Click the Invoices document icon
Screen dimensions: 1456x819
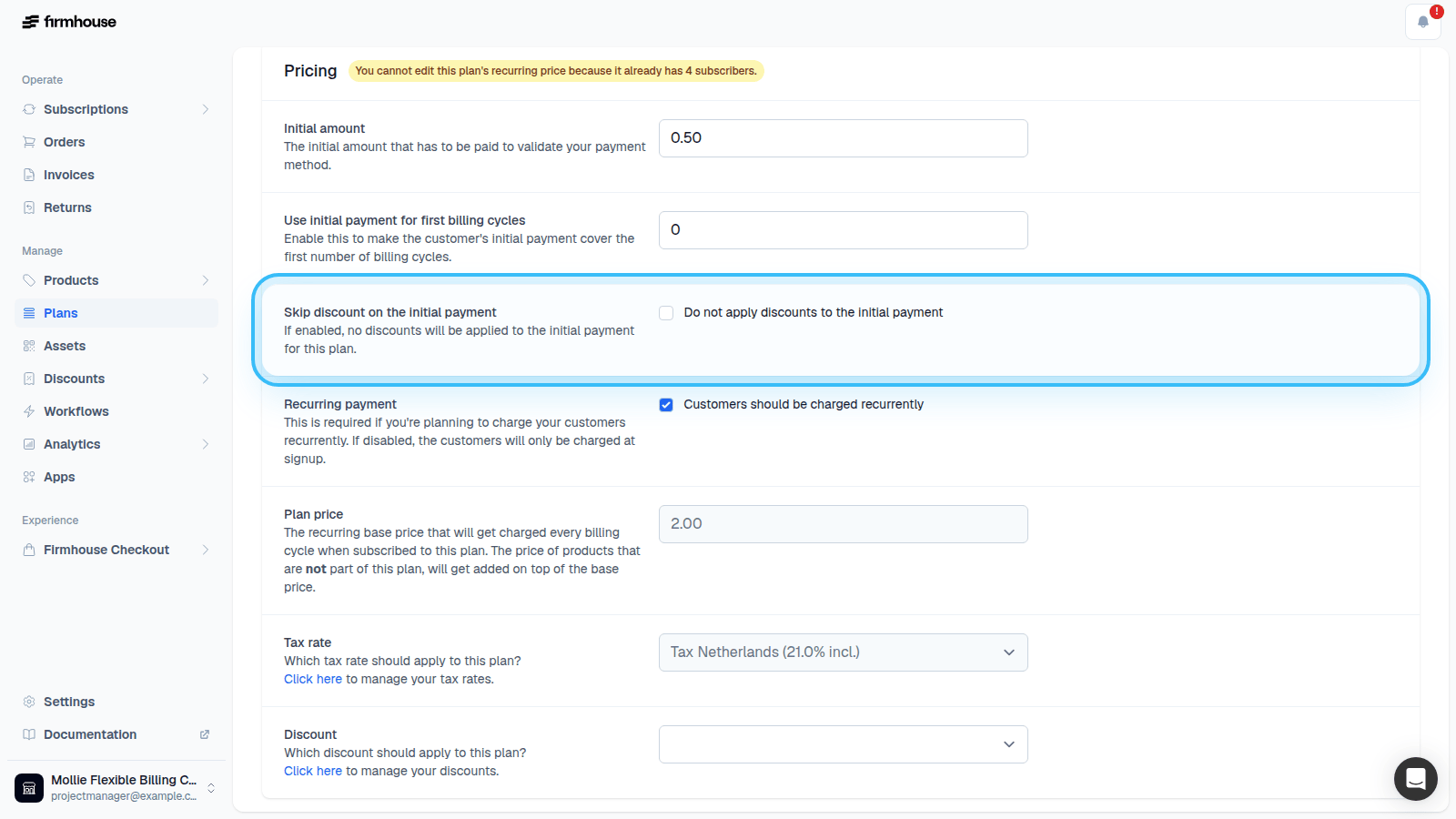tap(29, 175)
